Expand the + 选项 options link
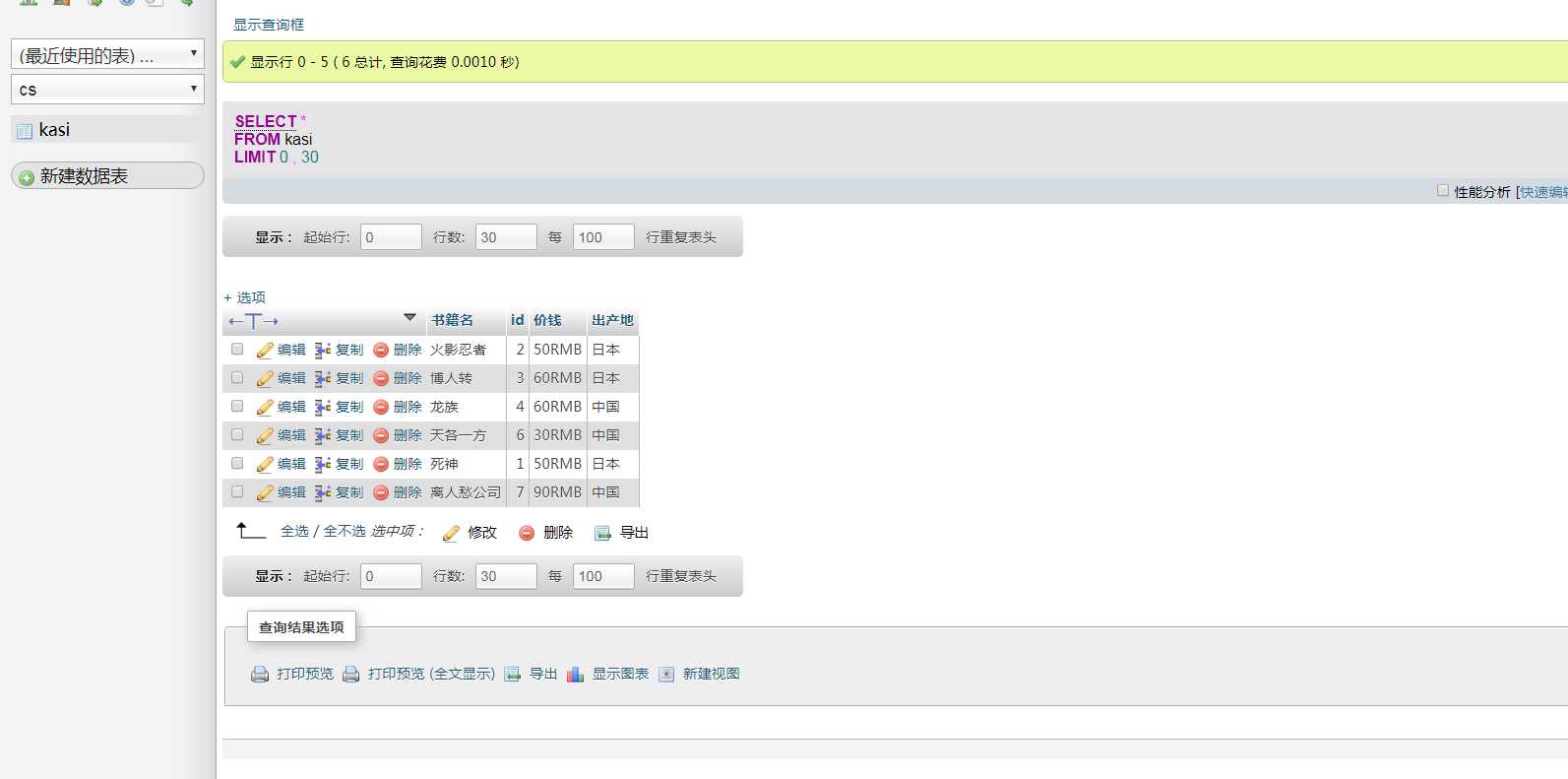The image size is (1568, 779). pyautogui.click(x=244, y=297)
